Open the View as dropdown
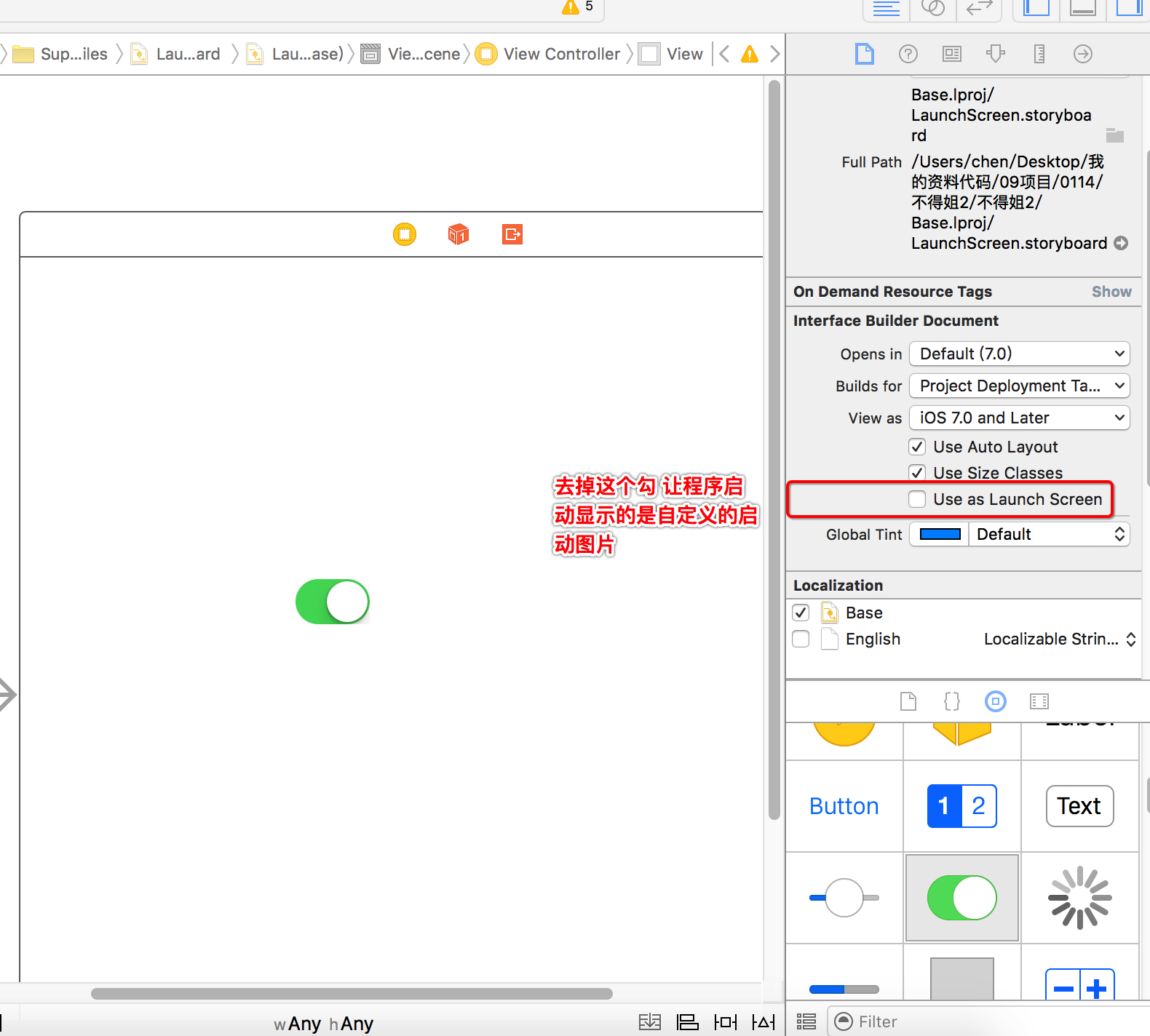Screen dimensions: 1150x1036 (x=1020, y=418)
